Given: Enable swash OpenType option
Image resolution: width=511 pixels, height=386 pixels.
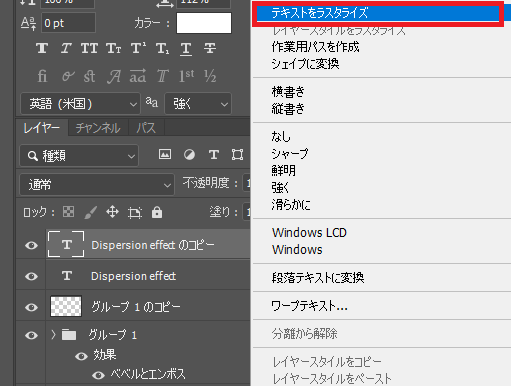Looking at the screenshot, I should click(114, 77).
